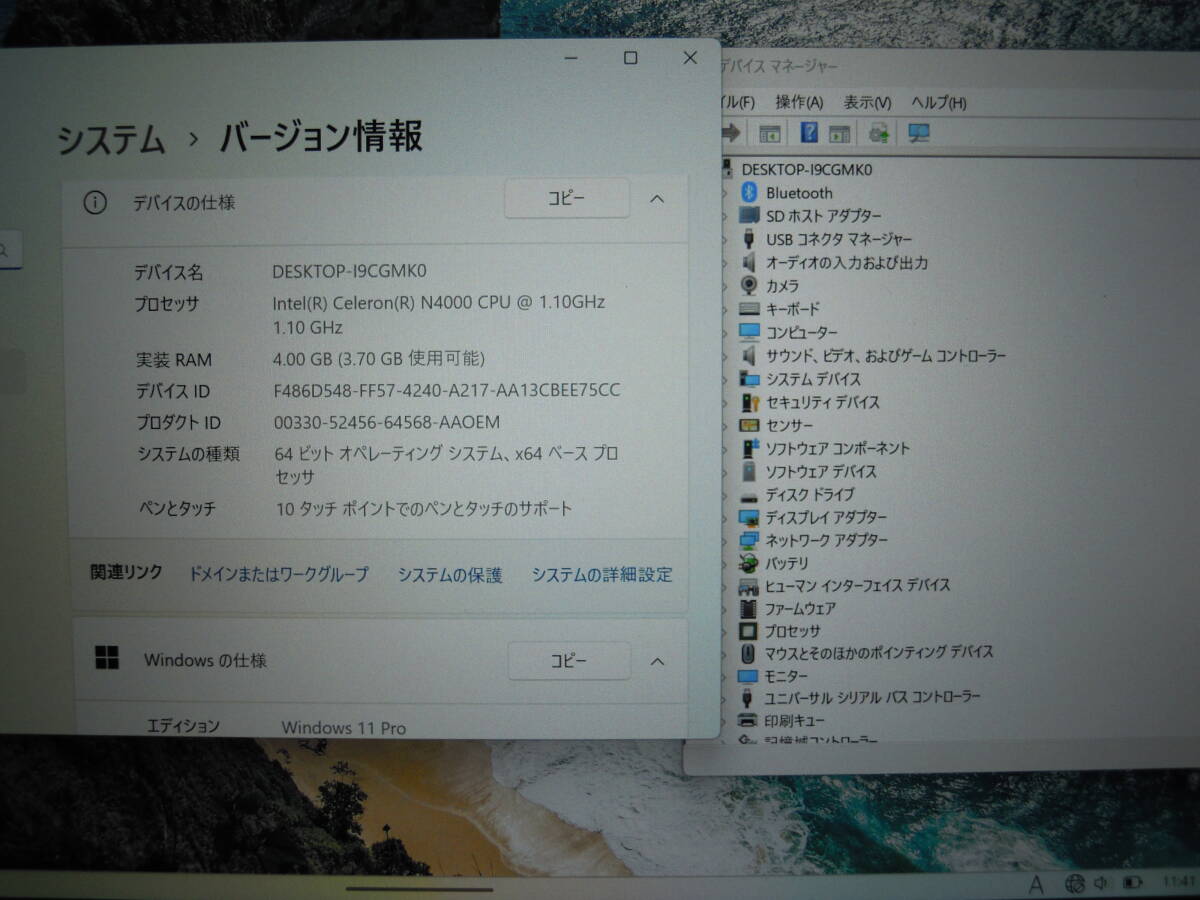Image resolution: width=1200 pixels, height=900 pixels.
Task: Click the USB コネクタ マネージャー icon
Action: pyautogui.click(x=750, y=239)
